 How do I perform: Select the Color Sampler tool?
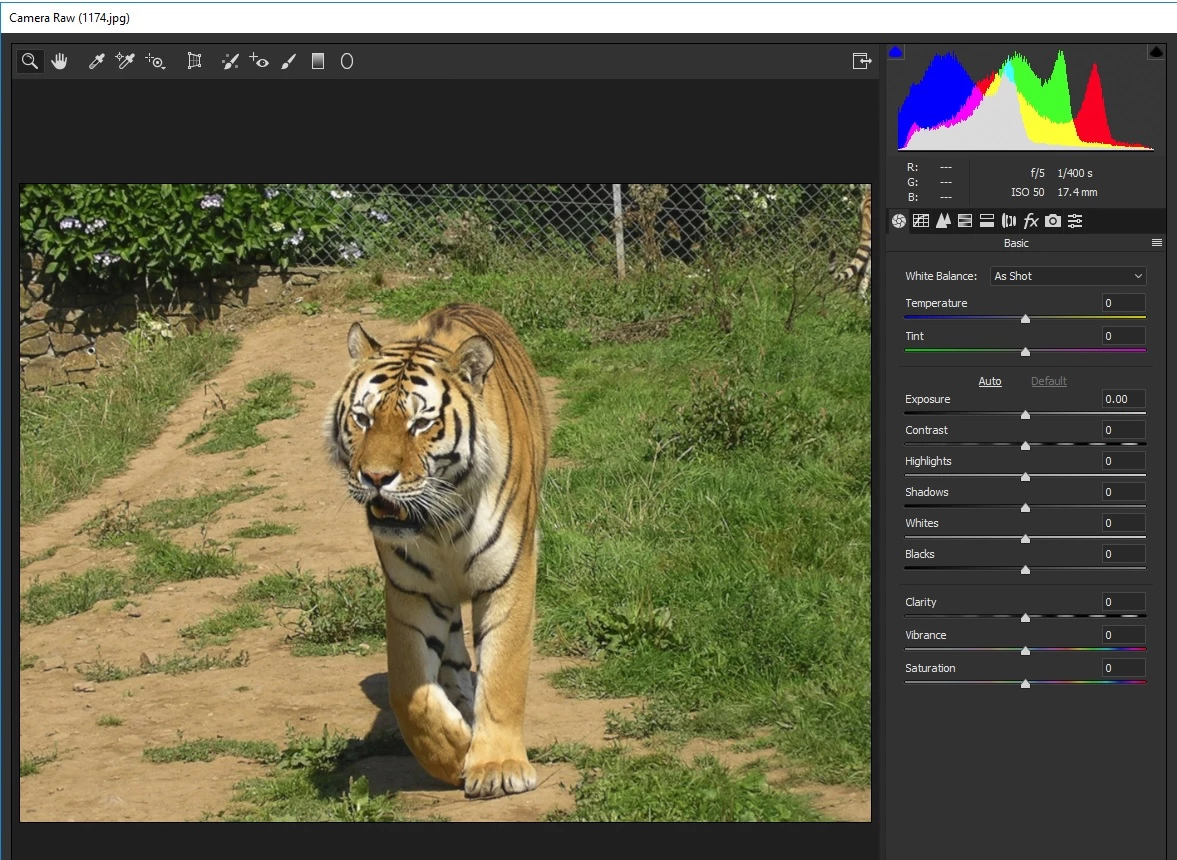point(125,62)
